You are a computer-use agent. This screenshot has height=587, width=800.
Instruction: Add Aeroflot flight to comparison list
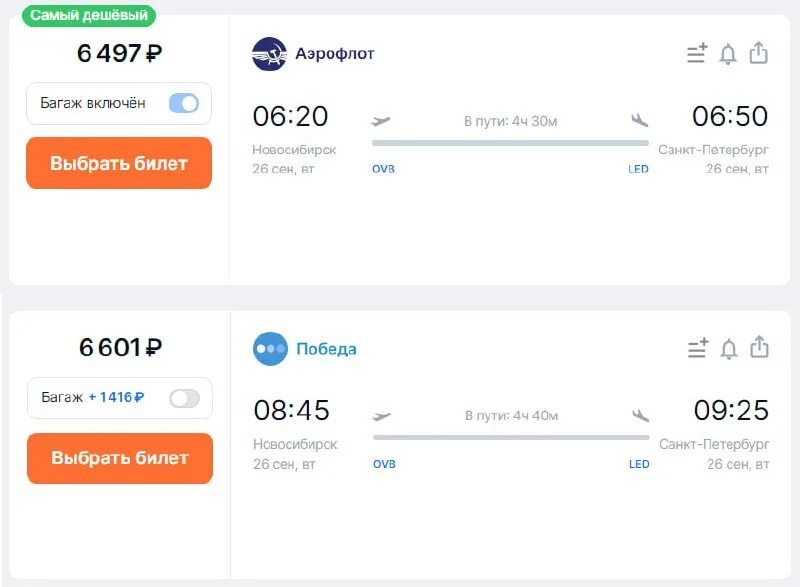pos(697,54)
